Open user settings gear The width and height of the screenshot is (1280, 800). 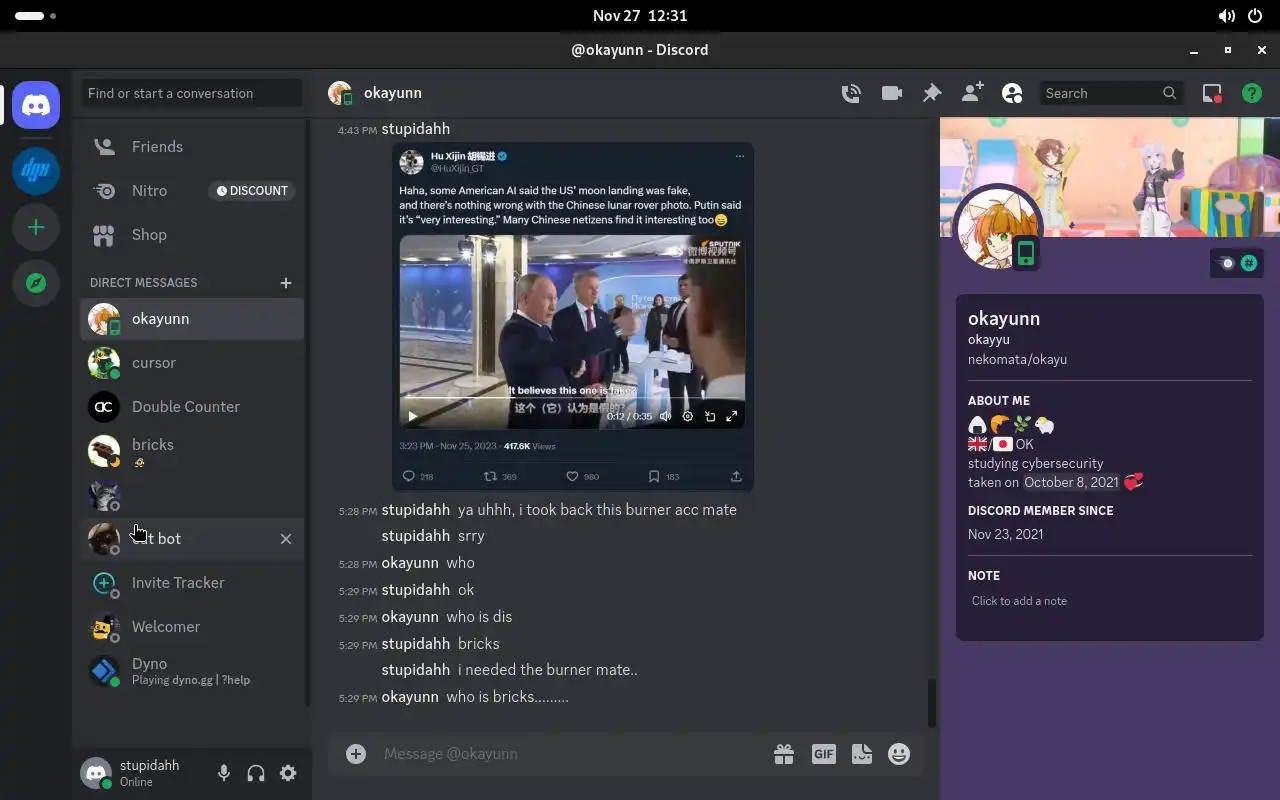click(288, 773)
